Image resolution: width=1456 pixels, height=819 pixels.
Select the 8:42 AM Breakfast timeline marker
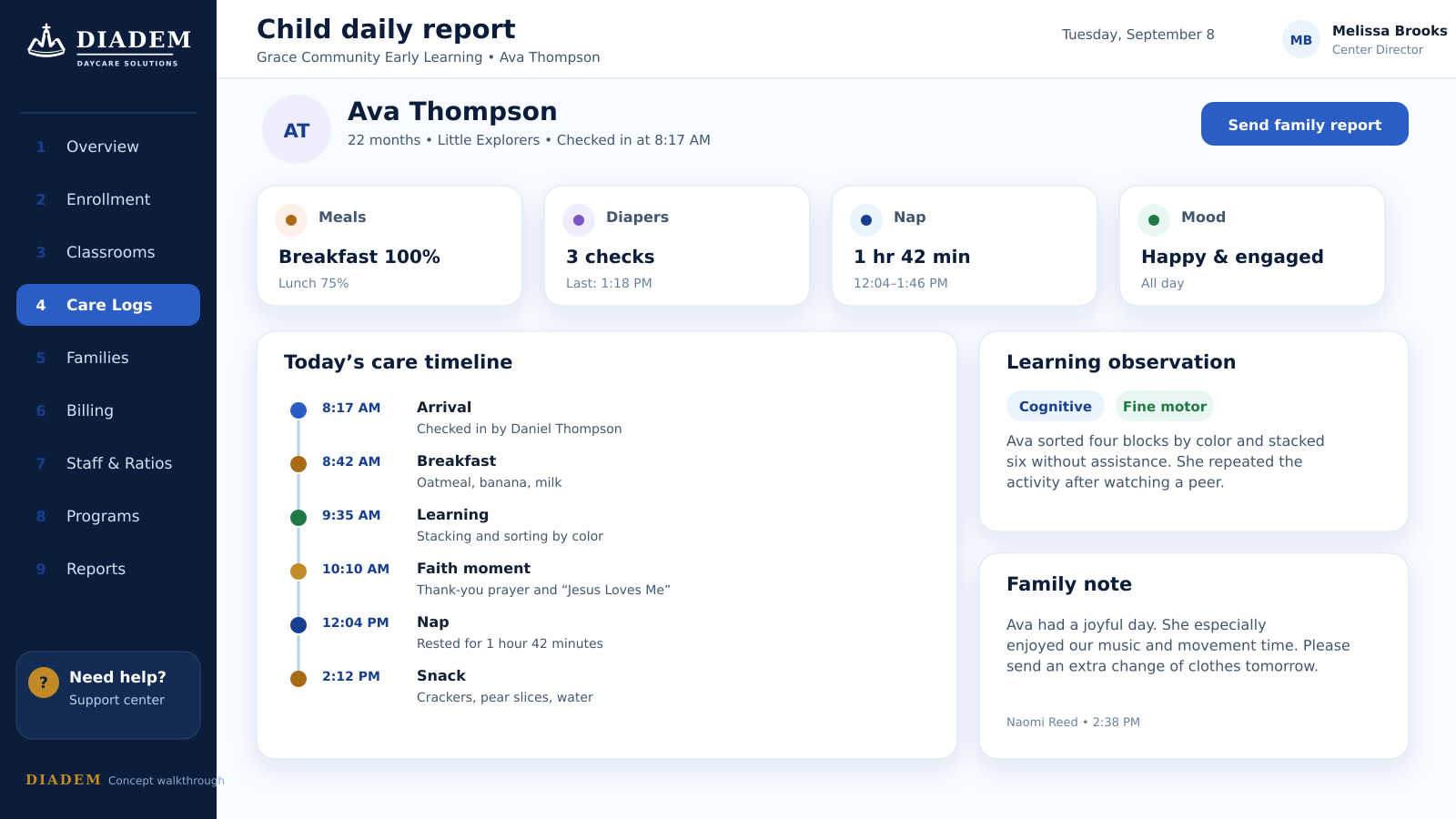point(298,464)
